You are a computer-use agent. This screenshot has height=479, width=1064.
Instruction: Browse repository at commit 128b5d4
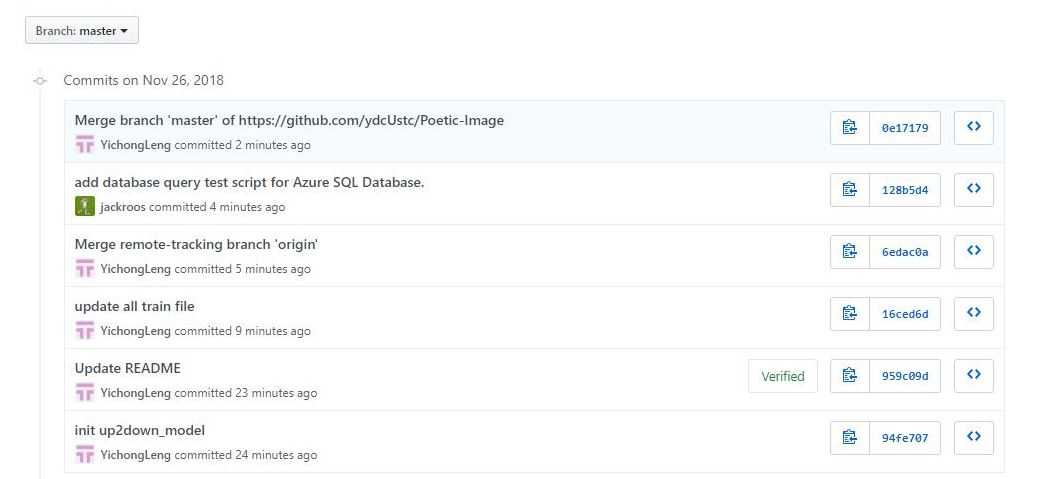[x=974, y=190]
